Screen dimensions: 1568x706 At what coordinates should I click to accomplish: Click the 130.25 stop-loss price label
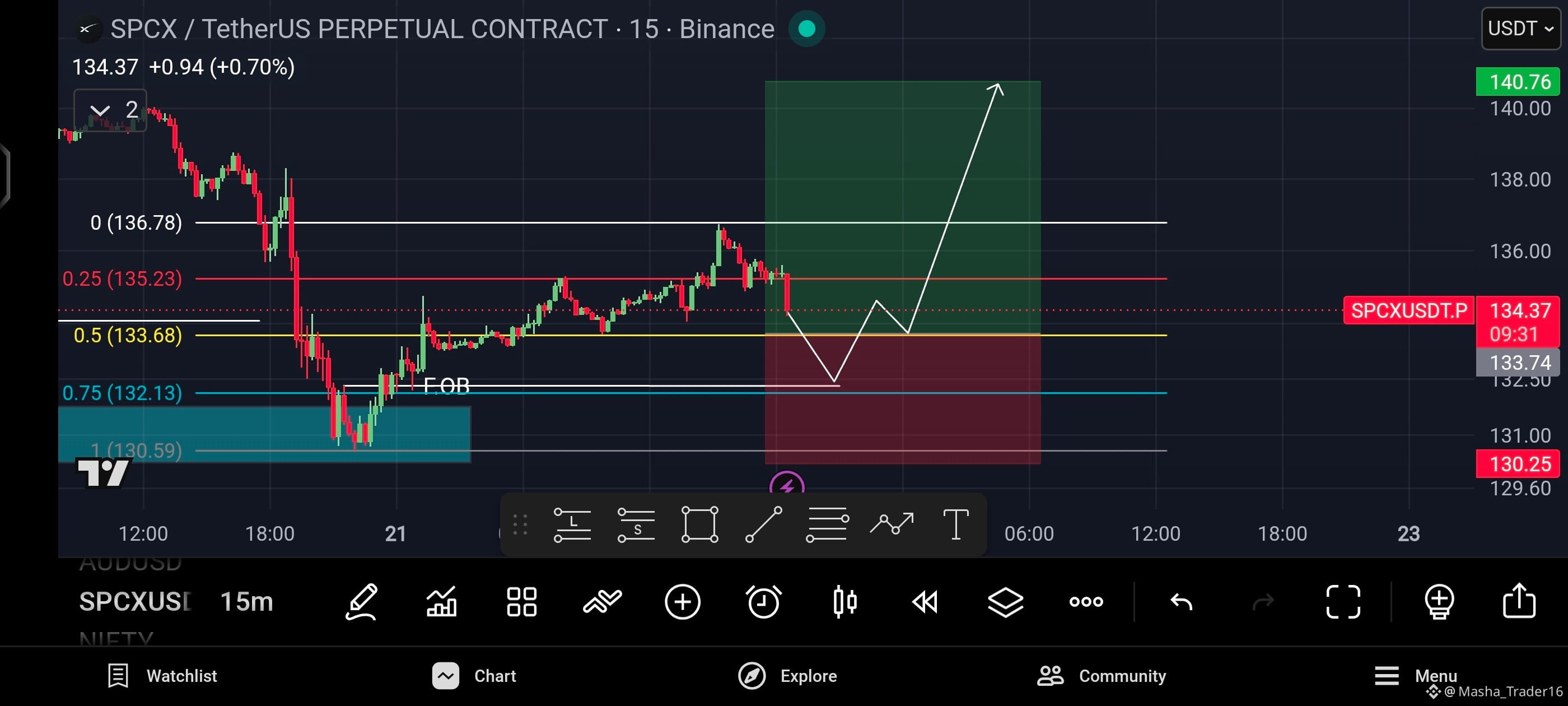pos(1519,464)
